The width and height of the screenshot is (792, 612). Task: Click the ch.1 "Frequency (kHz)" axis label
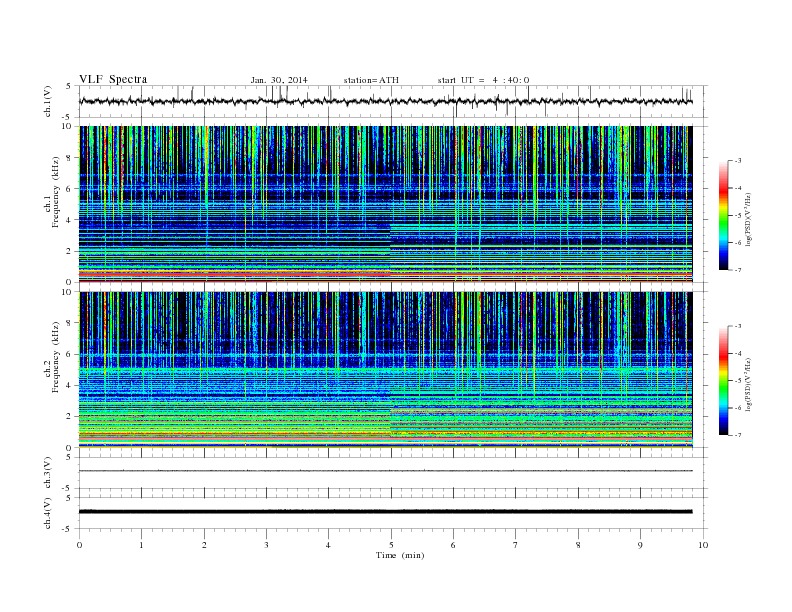click(56, 192)
